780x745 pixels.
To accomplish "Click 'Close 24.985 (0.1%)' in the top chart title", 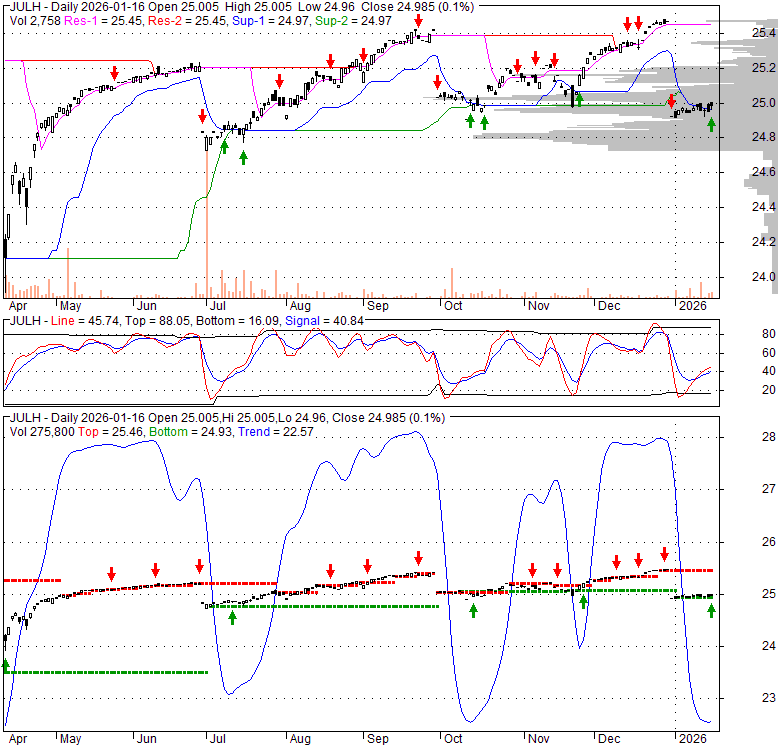I will pos(418,7).
